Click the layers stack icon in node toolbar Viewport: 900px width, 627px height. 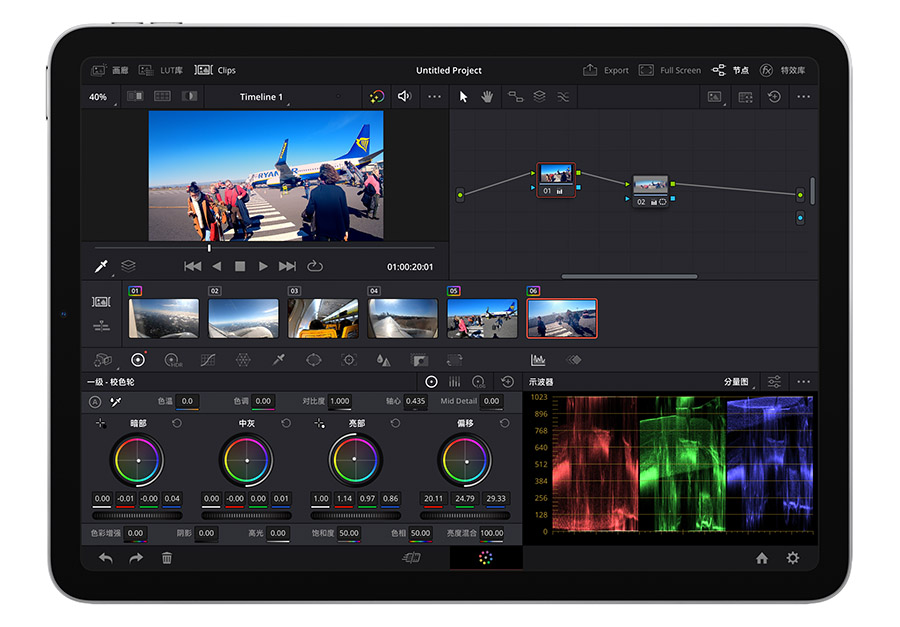pos(540,96)
